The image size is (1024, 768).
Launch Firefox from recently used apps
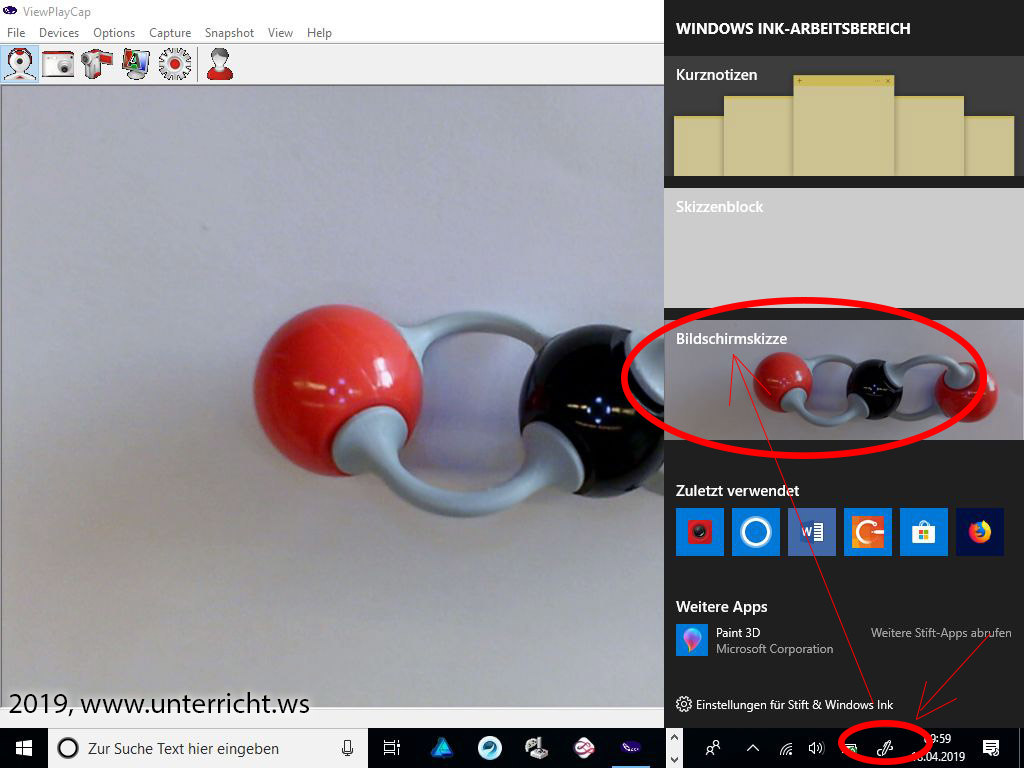(979, 532)
